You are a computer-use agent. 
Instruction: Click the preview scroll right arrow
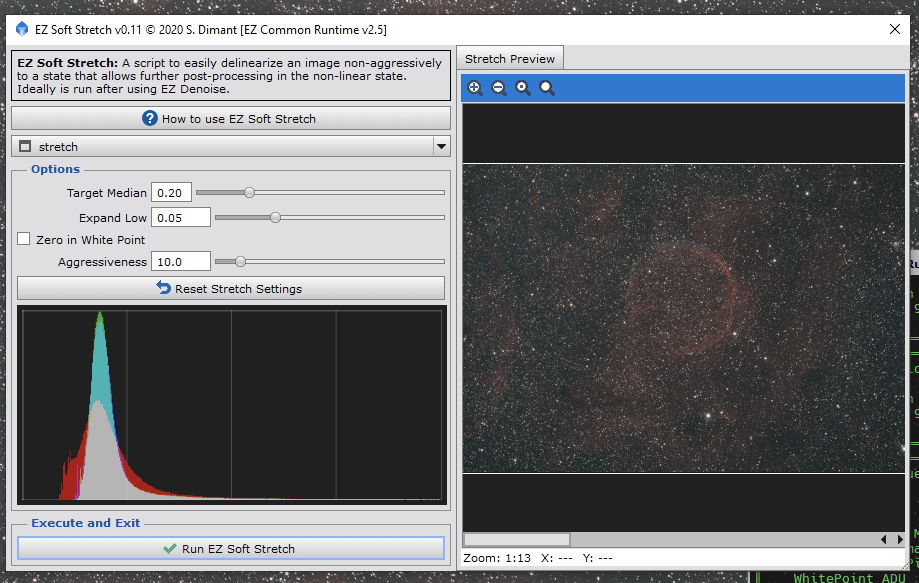pos(900,539)
